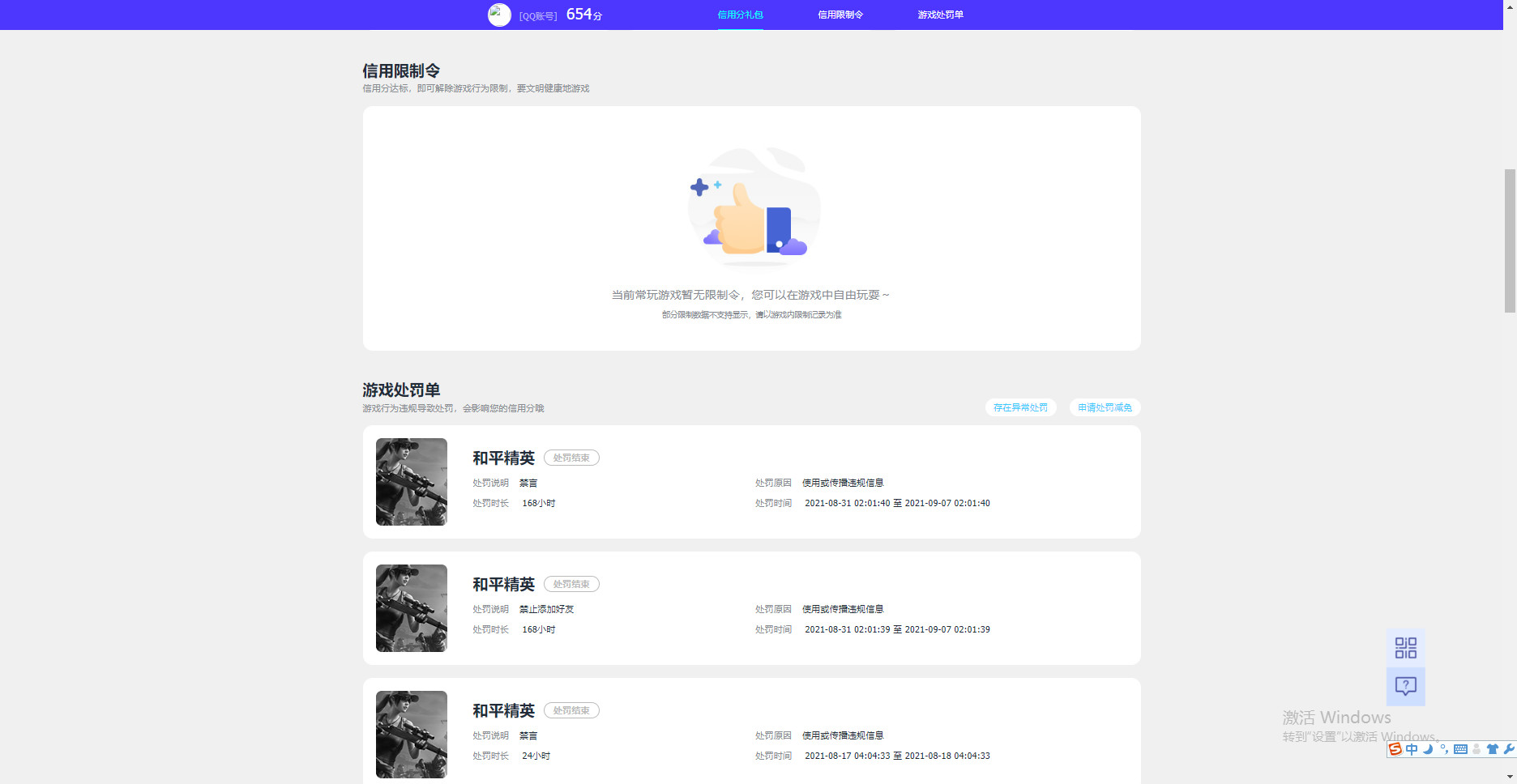Switch to the 信用限制令 tab
The width and height of the screenshot is (1517, 784).
pyautogui.click(x=840, y=15)
